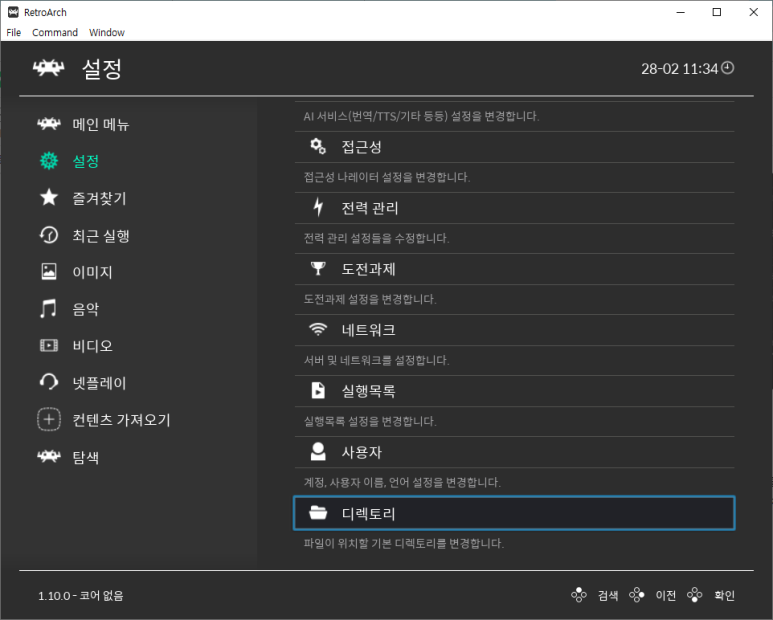Open 도전과제 settings entry
The width and height of the screenshot is (773, 620).
pyautogui.click(x=515, y=269)
